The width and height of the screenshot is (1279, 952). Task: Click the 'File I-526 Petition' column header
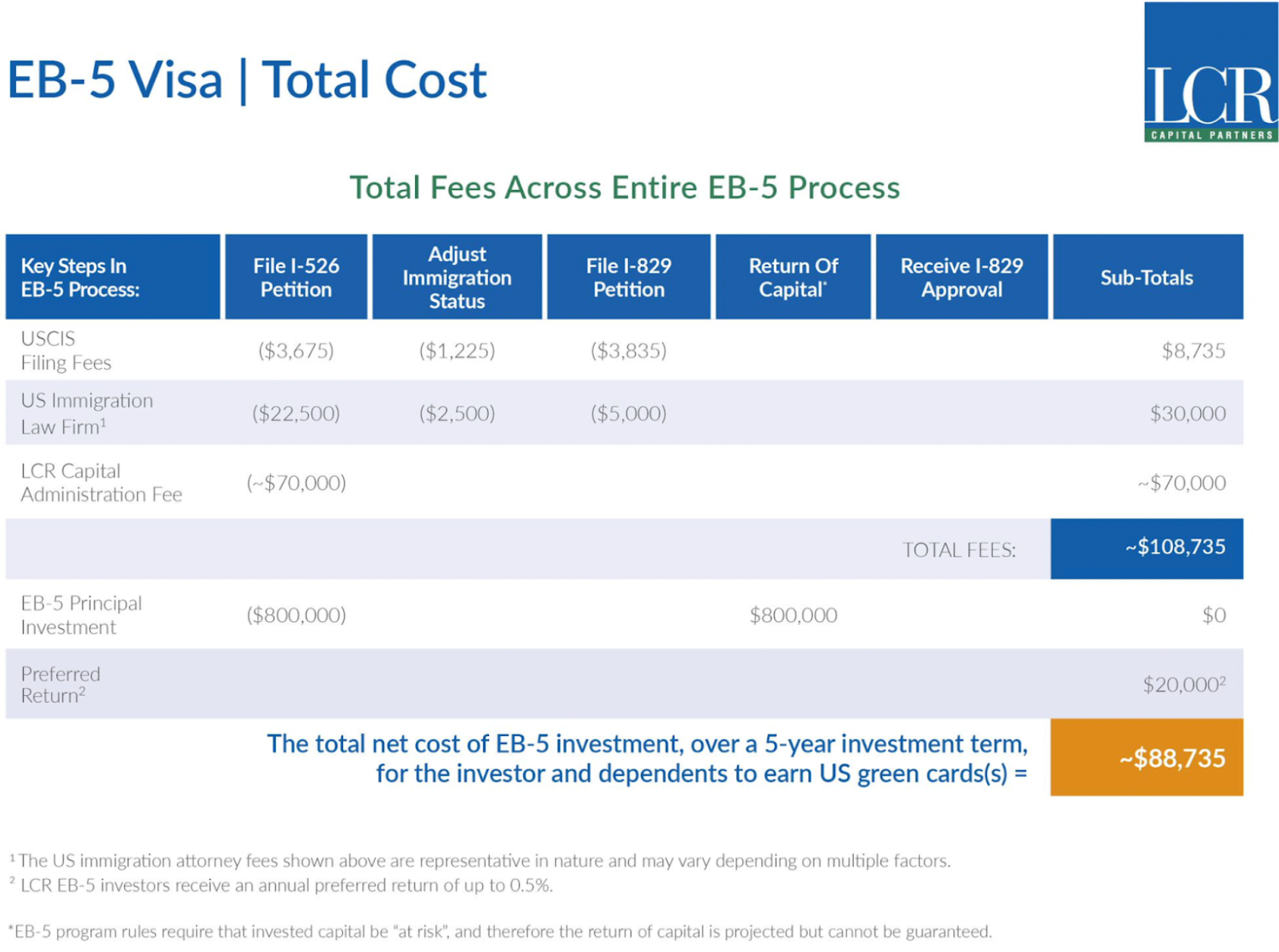pos(296,277)
